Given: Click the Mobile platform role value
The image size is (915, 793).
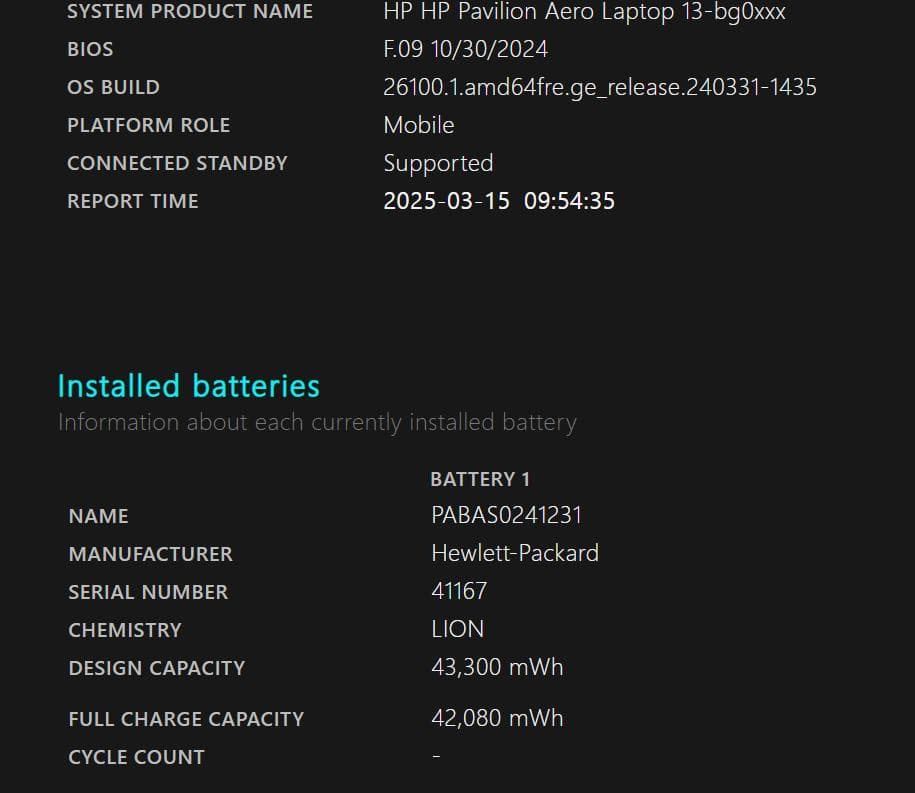Looking at the screenshot, I should point(418,125).
